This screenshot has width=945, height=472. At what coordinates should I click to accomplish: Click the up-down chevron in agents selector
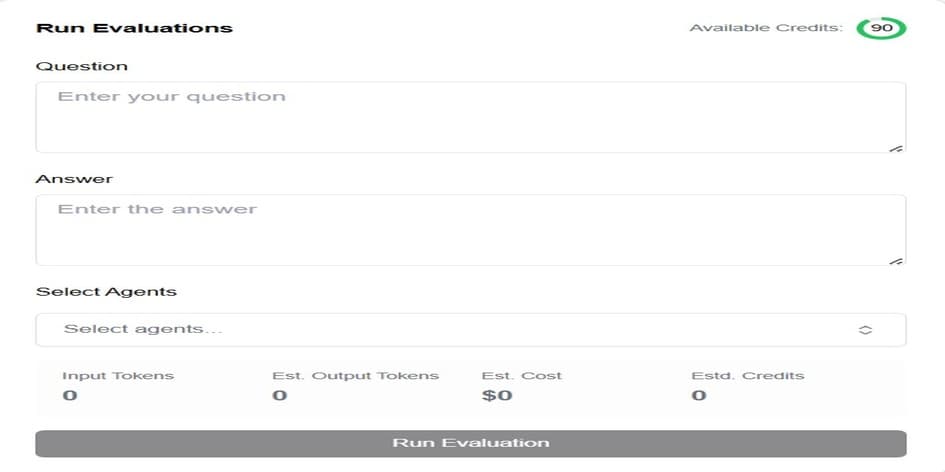(866, 330)
